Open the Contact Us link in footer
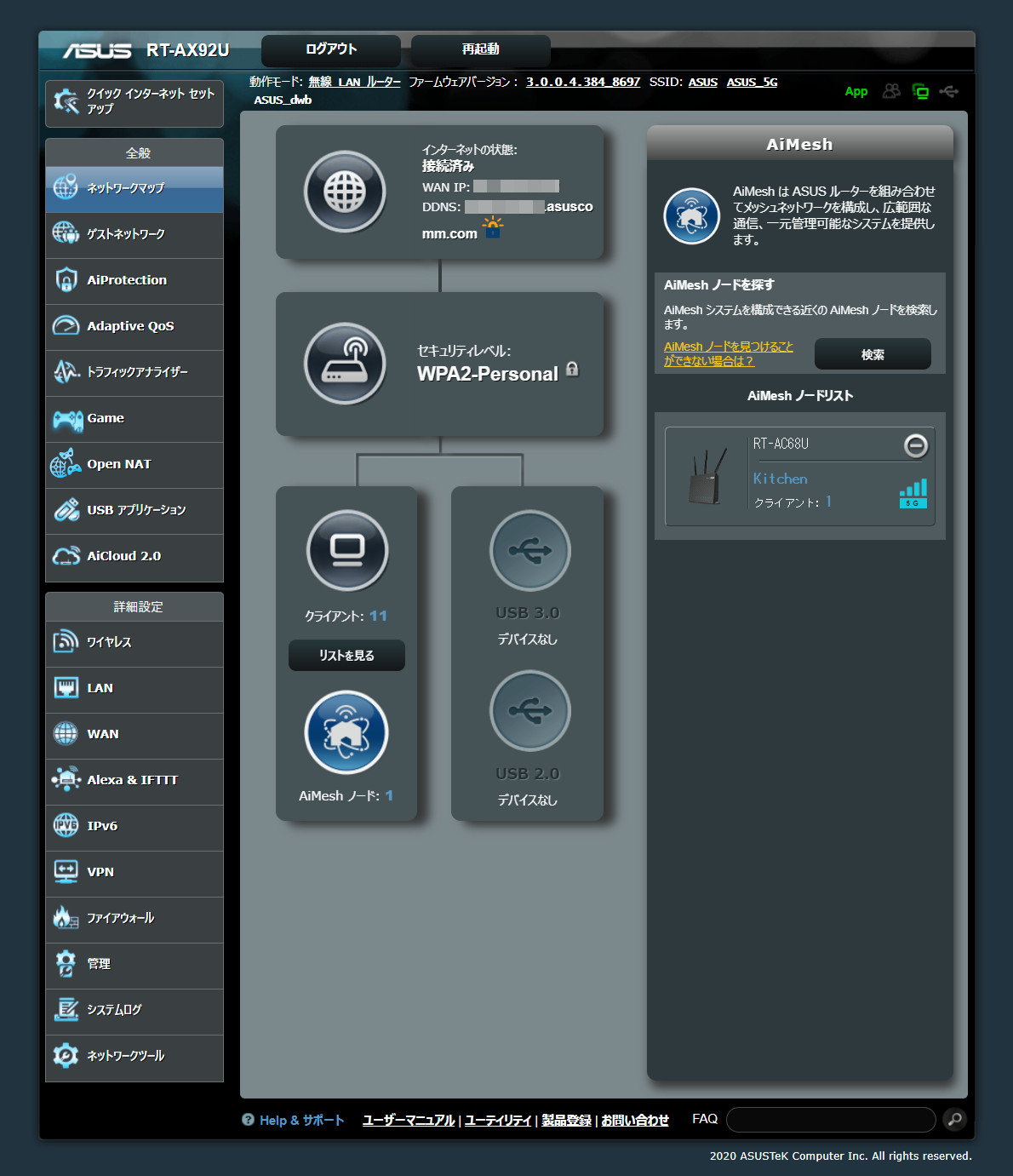Screen dimensions: 1013x1176 pyautogui.click(x=635, y=1120)
